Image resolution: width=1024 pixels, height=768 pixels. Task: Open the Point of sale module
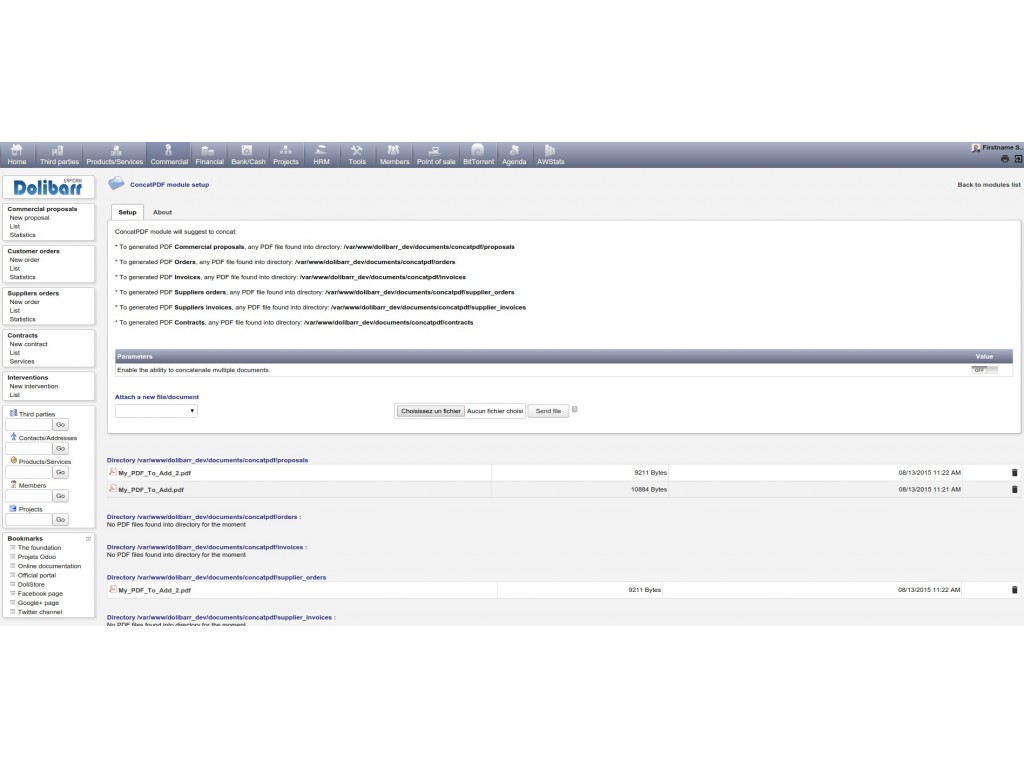click(436, 155)
